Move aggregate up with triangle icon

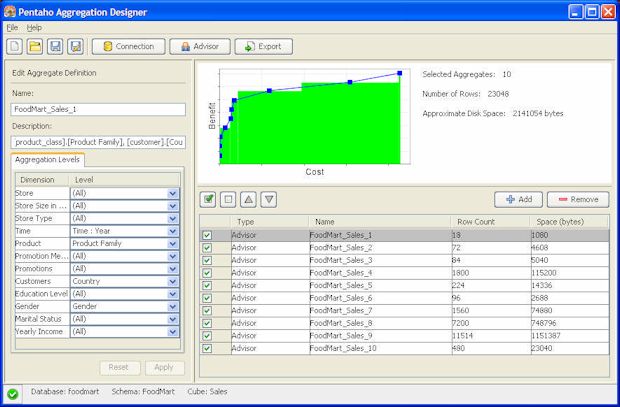click(x=248, y=199)
